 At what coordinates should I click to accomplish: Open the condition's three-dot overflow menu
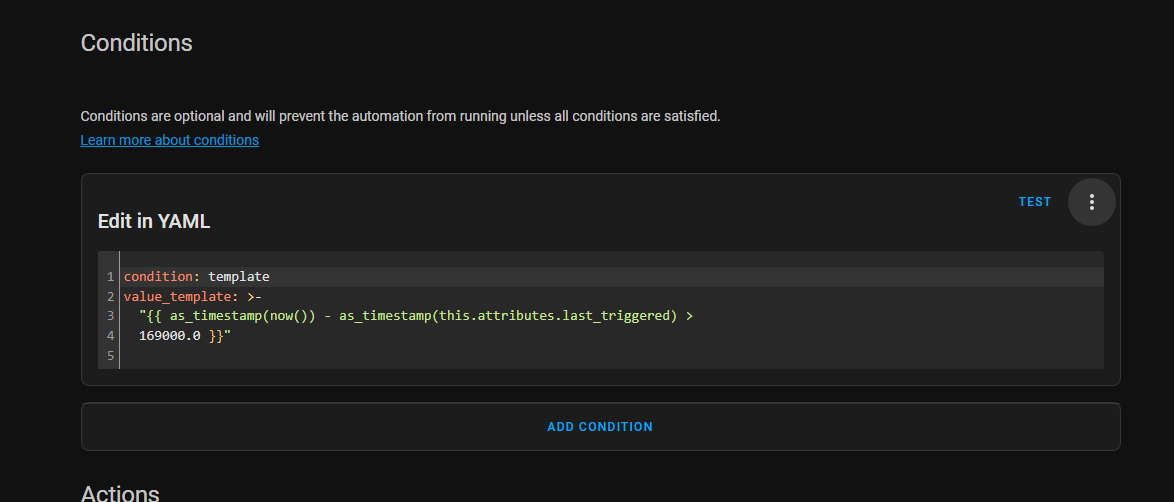pos(1091,202)
